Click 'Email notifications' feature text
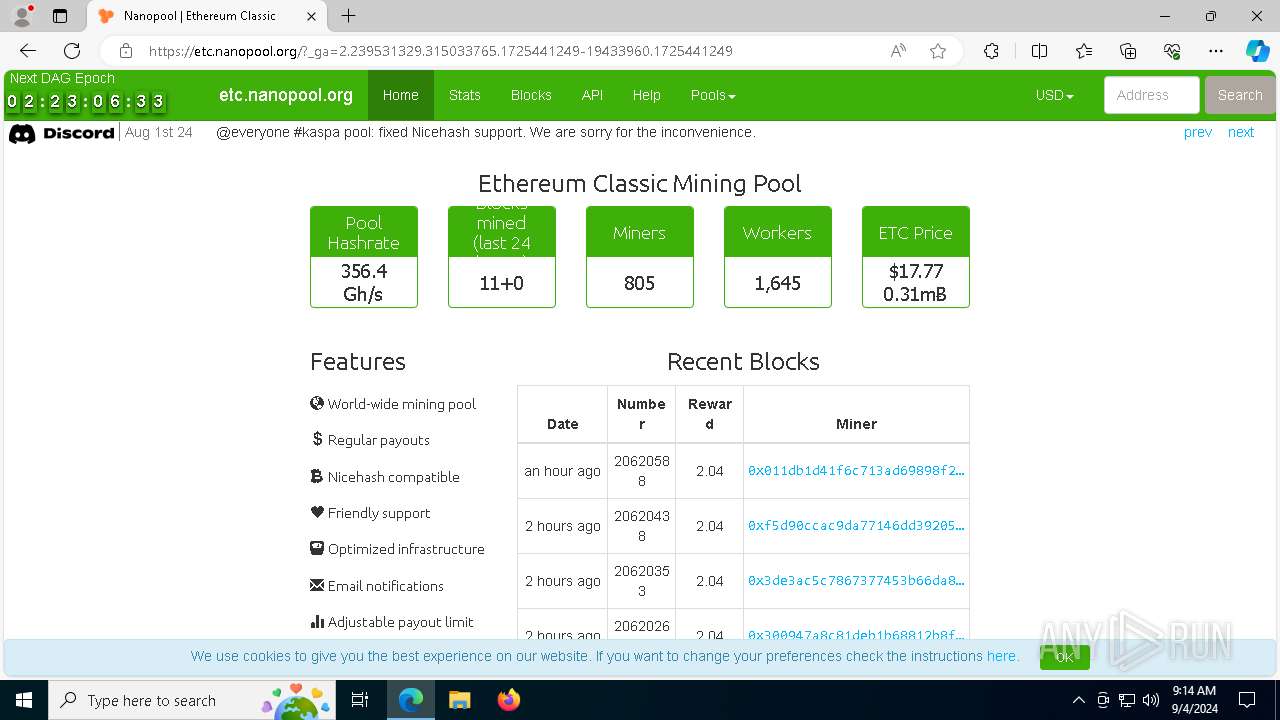This screenshot has height=720, width=1280. (386, 586)
